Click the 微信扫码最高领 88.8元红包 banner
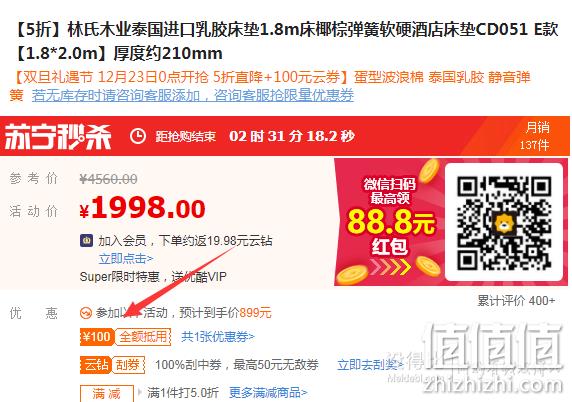This screenshot has width=572, height=402. pos(390,222)
